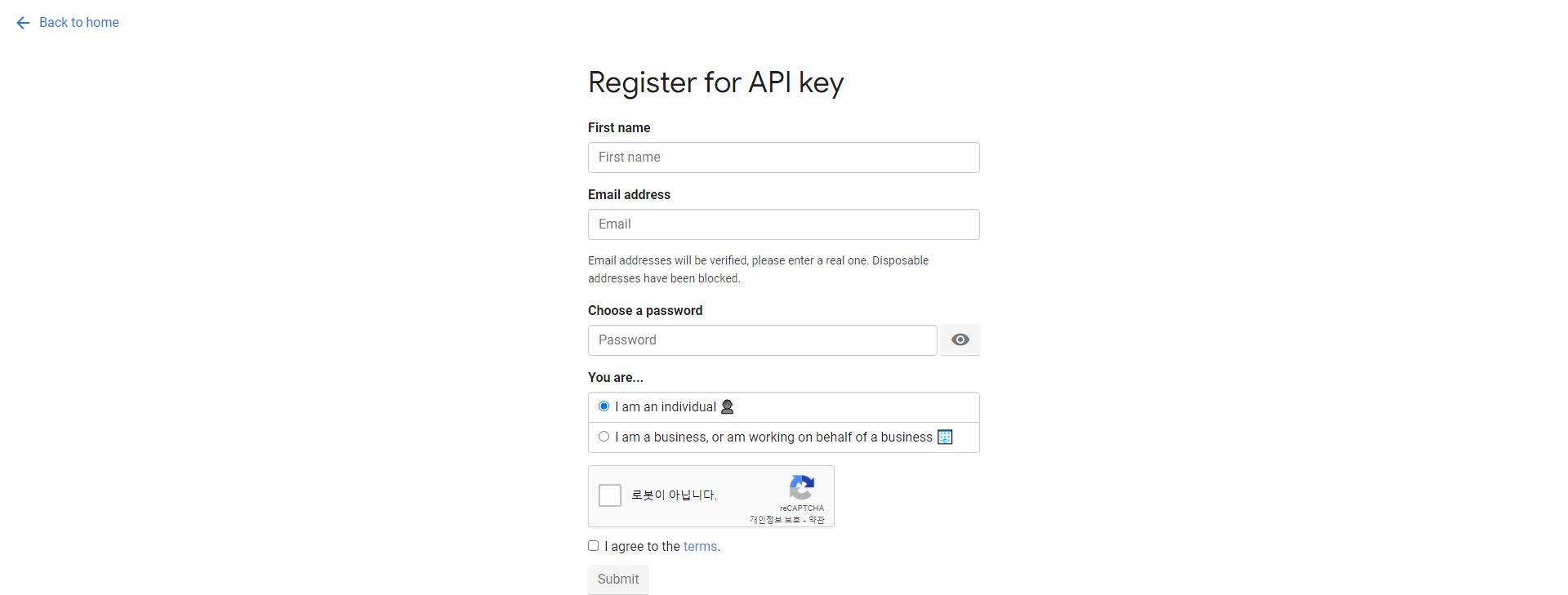Check the reCAPTCHA not-a-robot box
Viewport: 1568px width, 595px height.
(x=610, y=495)
